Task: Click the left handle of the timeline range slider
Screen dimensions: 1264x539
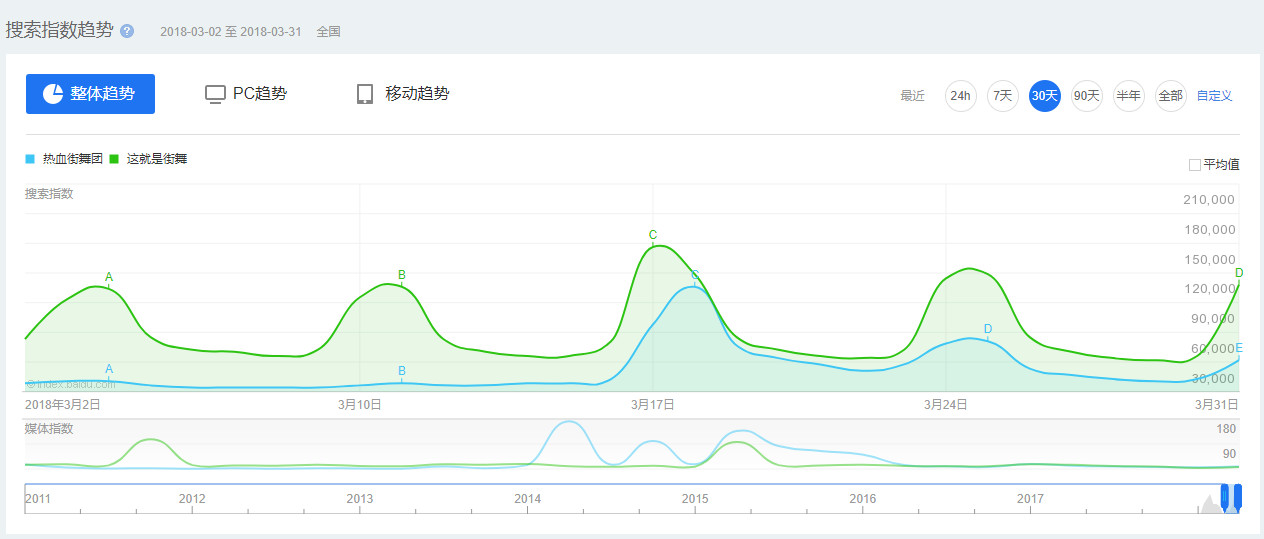Action: pyautogui.click(x=1225, y=496)
